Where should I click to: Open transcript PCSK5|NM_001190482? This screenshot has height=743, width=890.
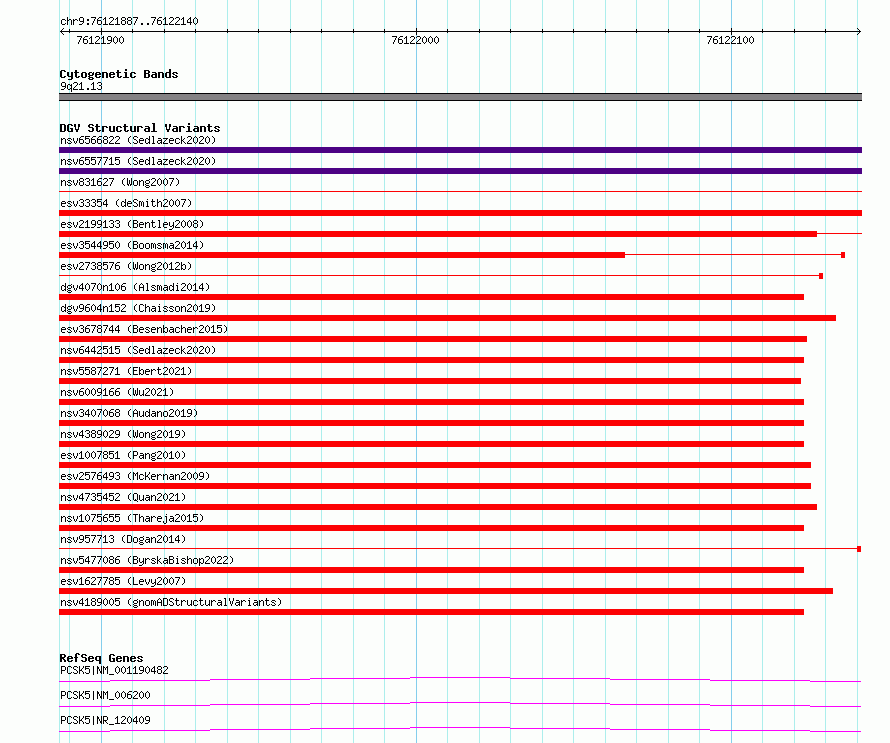click(114, 670)
